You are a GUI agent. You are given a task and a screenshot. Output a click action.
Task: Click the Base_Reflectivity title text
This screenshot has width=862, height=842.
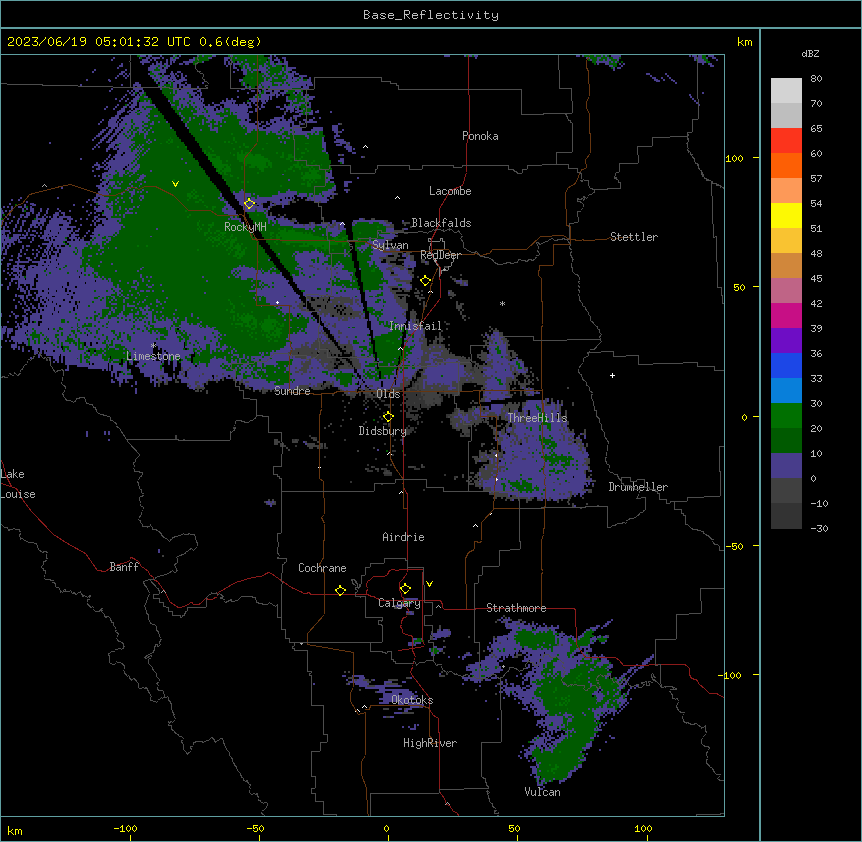point(431,15)
